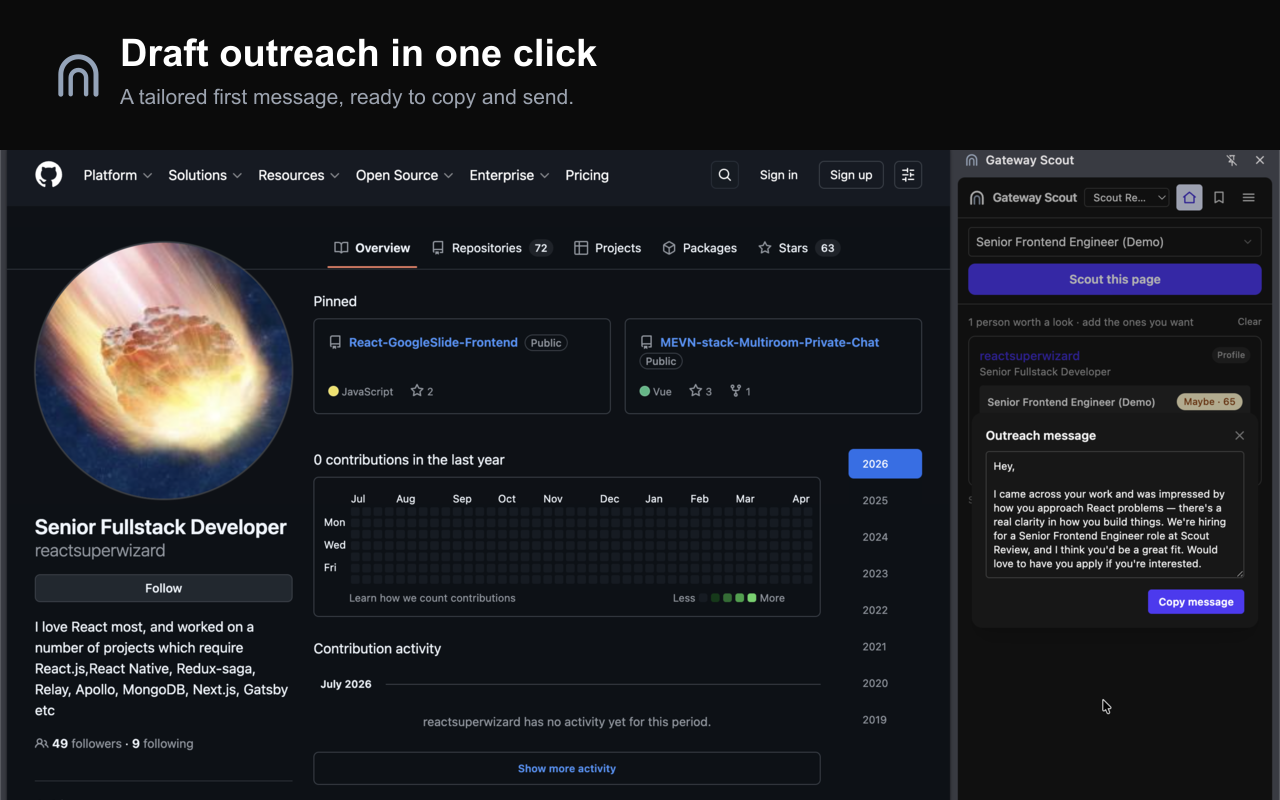Open the Scout Re... workspace dropdown
1280x800 pixels.
1127,198
